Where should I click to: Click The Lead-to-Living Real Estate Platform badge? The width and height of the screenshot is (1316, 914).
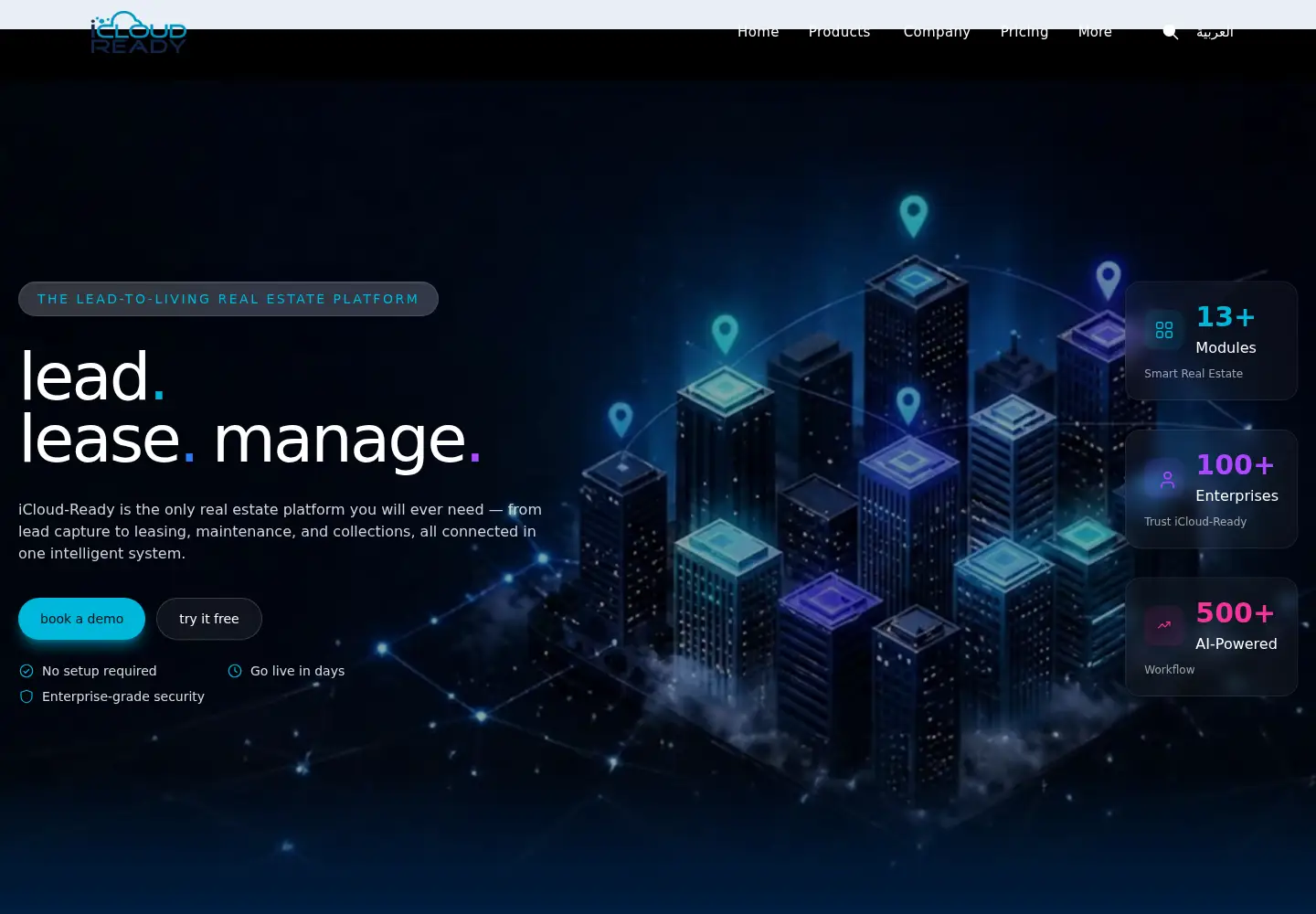click(x=228, y=299)
